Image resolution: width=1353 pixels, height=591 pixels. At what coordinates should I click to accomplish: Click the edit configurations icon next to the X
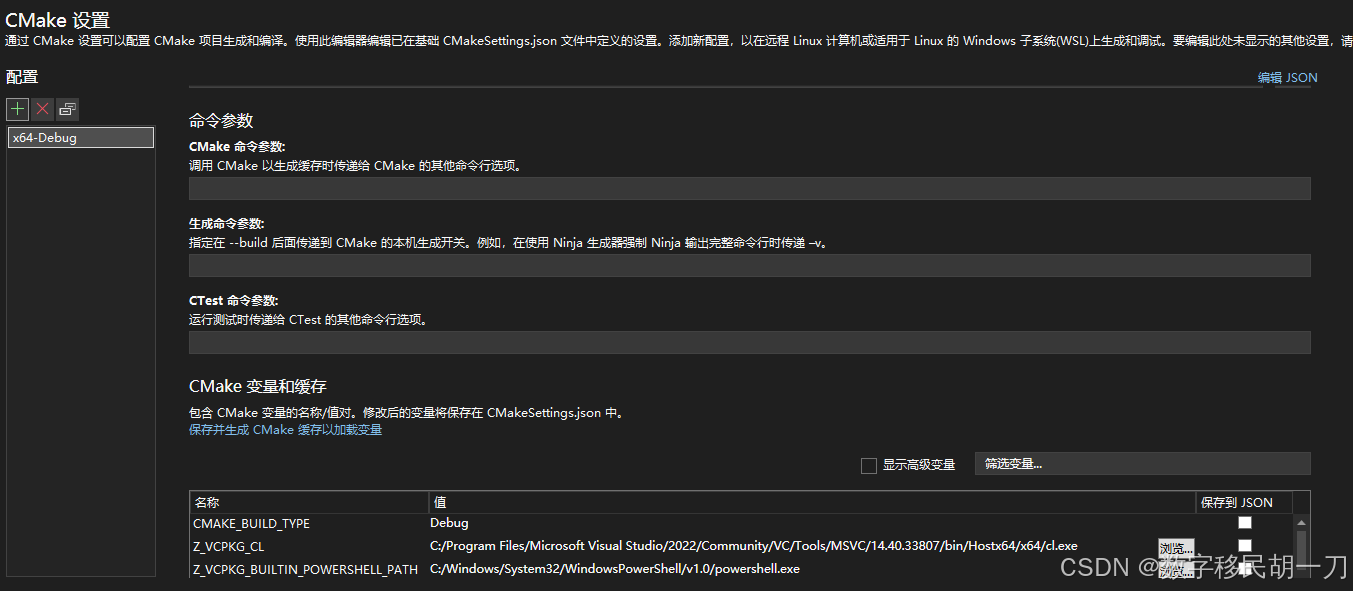pos(67,109)
